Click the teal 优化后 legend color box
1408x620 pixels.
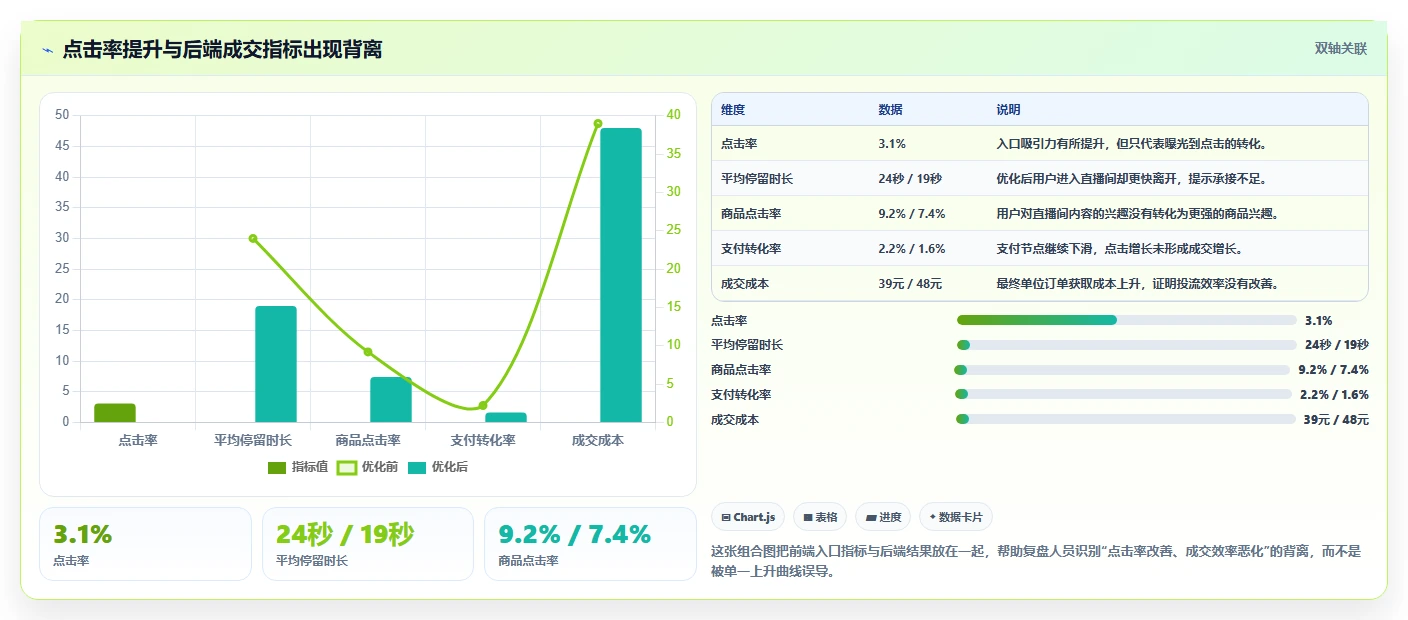tap(417, 467)
